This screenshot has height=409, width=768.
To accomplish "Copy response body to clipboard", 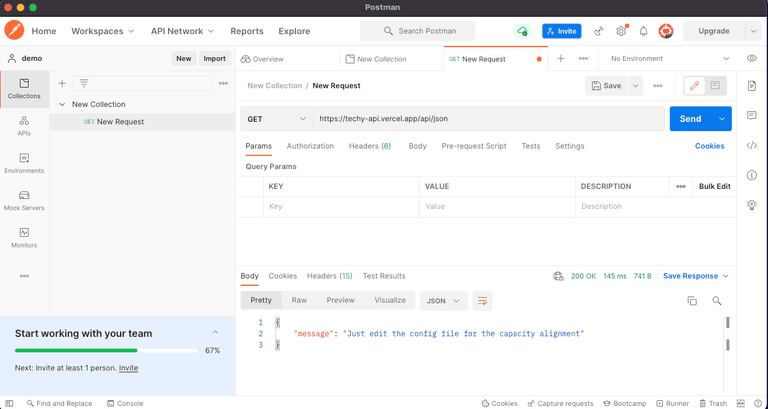I will [x=692, y=301].
